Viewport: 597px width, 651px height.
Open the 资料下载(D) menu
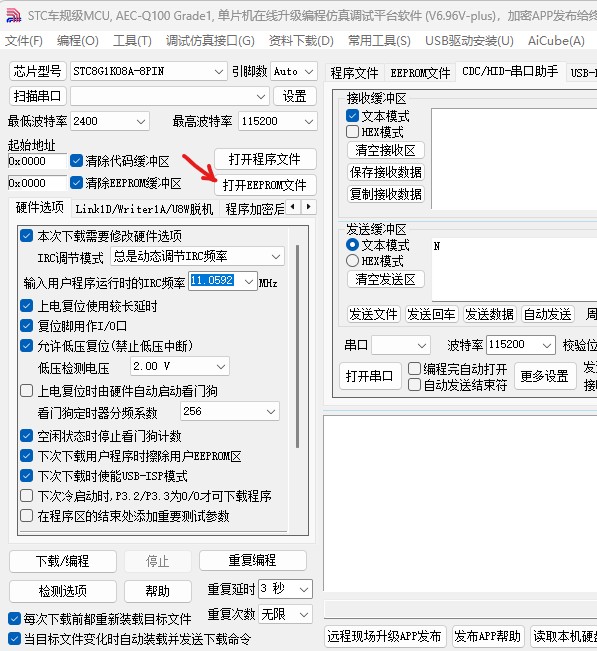(301, 41)
